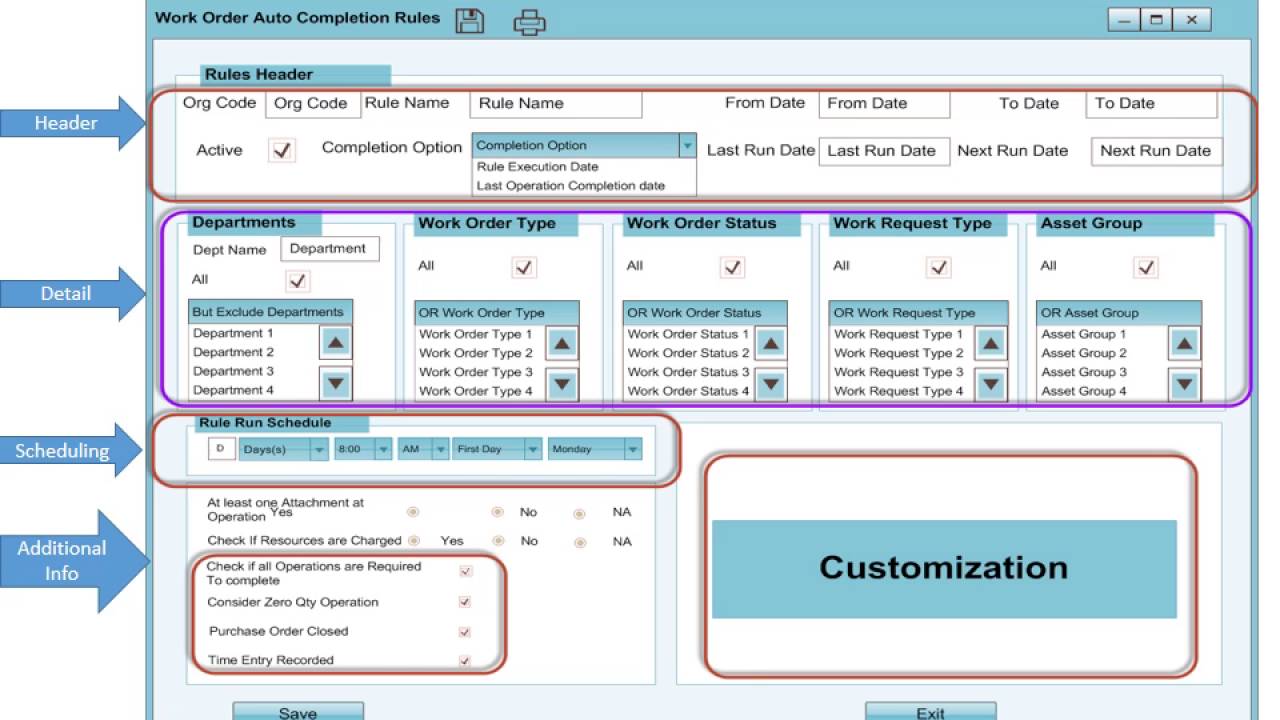
Task: Click the Exit button
Action: 930,711
